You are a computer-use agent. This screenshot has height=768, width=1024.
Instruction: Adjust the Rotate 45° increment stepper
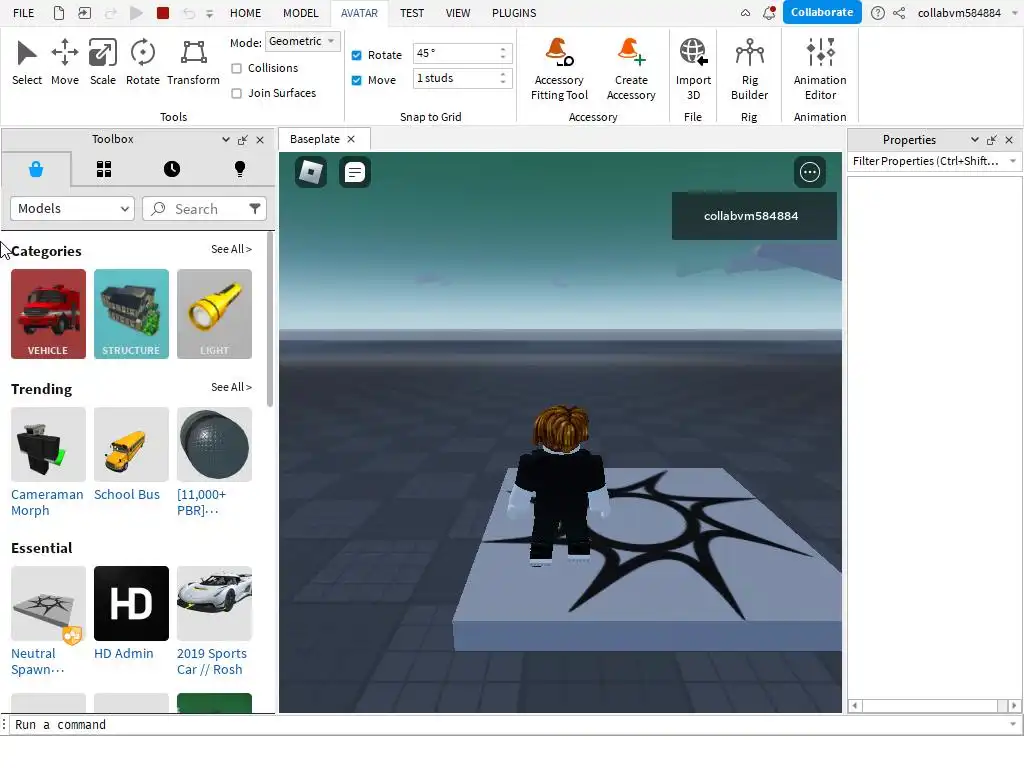(503, 53)
